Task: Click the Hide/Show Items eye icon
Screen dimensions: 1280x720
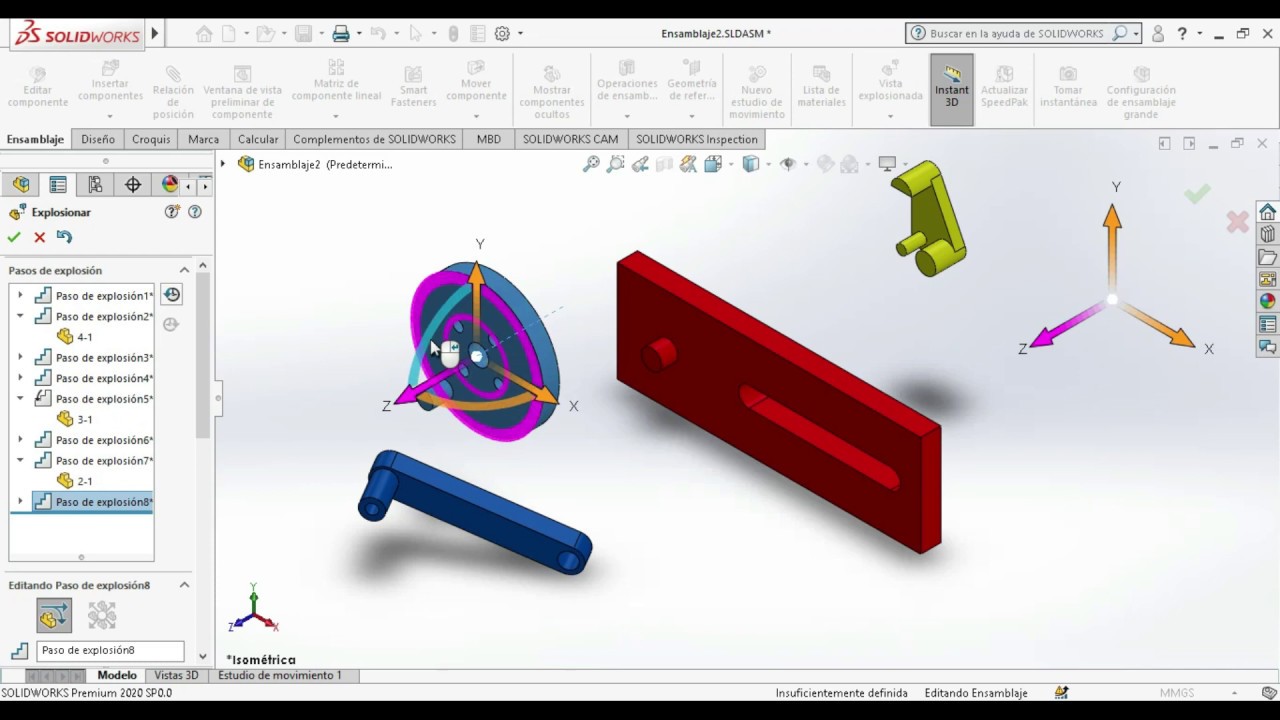Action: click(788, 164)
